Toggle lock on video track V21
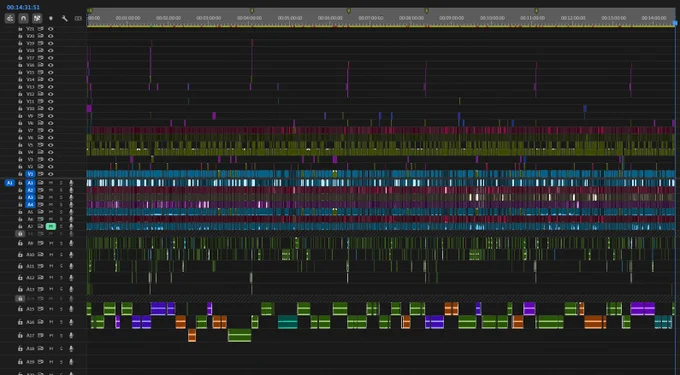680x375 pixels. [x=20, y=29]
